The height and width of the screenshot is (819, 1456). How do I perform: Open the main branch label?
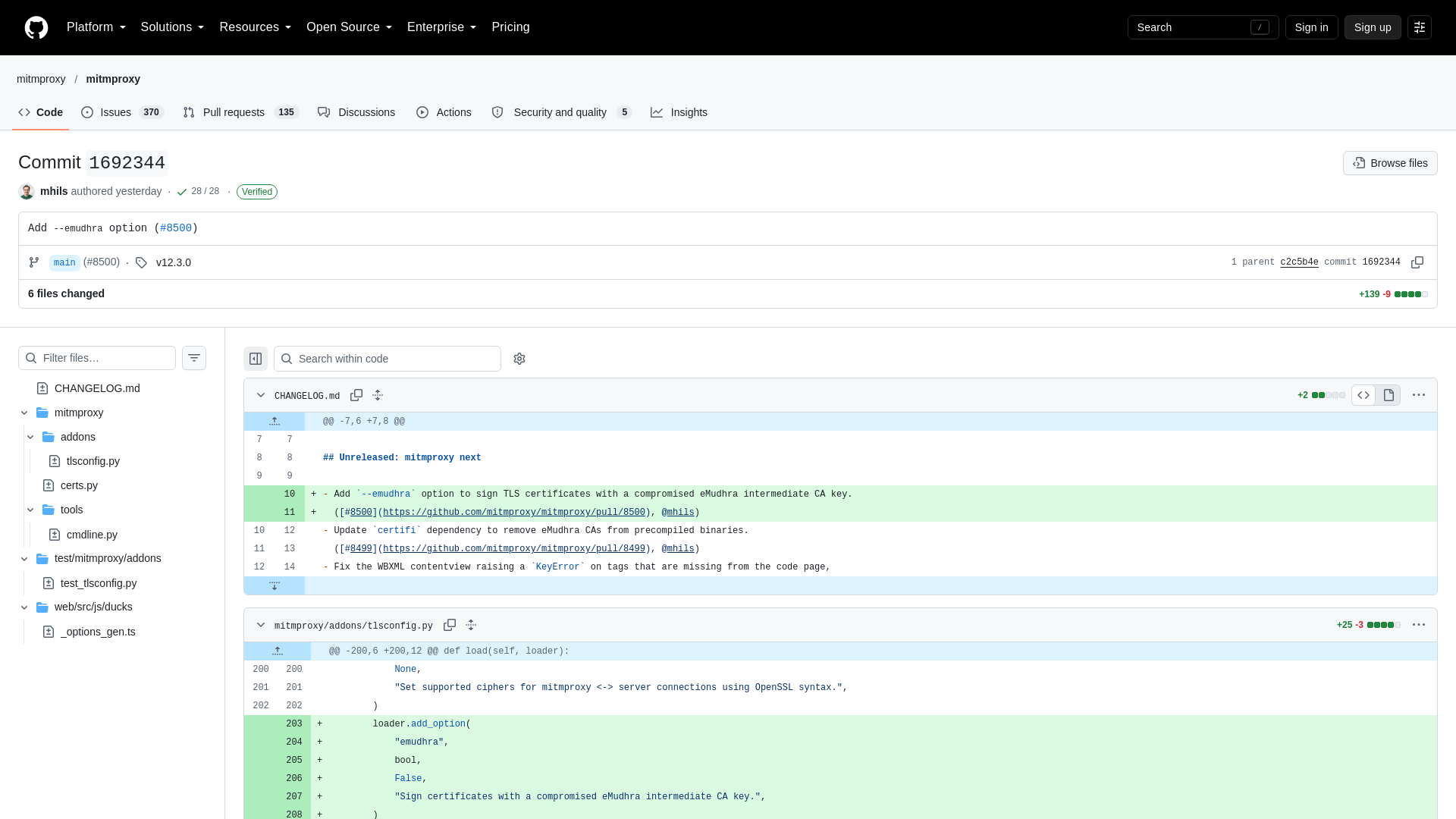click(64, 263)
